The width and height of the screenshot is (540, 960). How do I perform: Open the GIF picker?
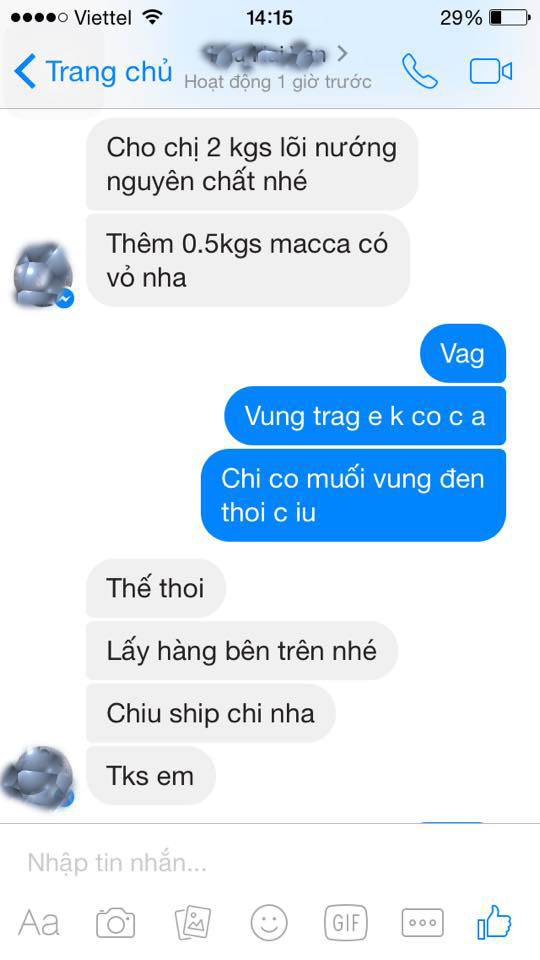(346, 921)
